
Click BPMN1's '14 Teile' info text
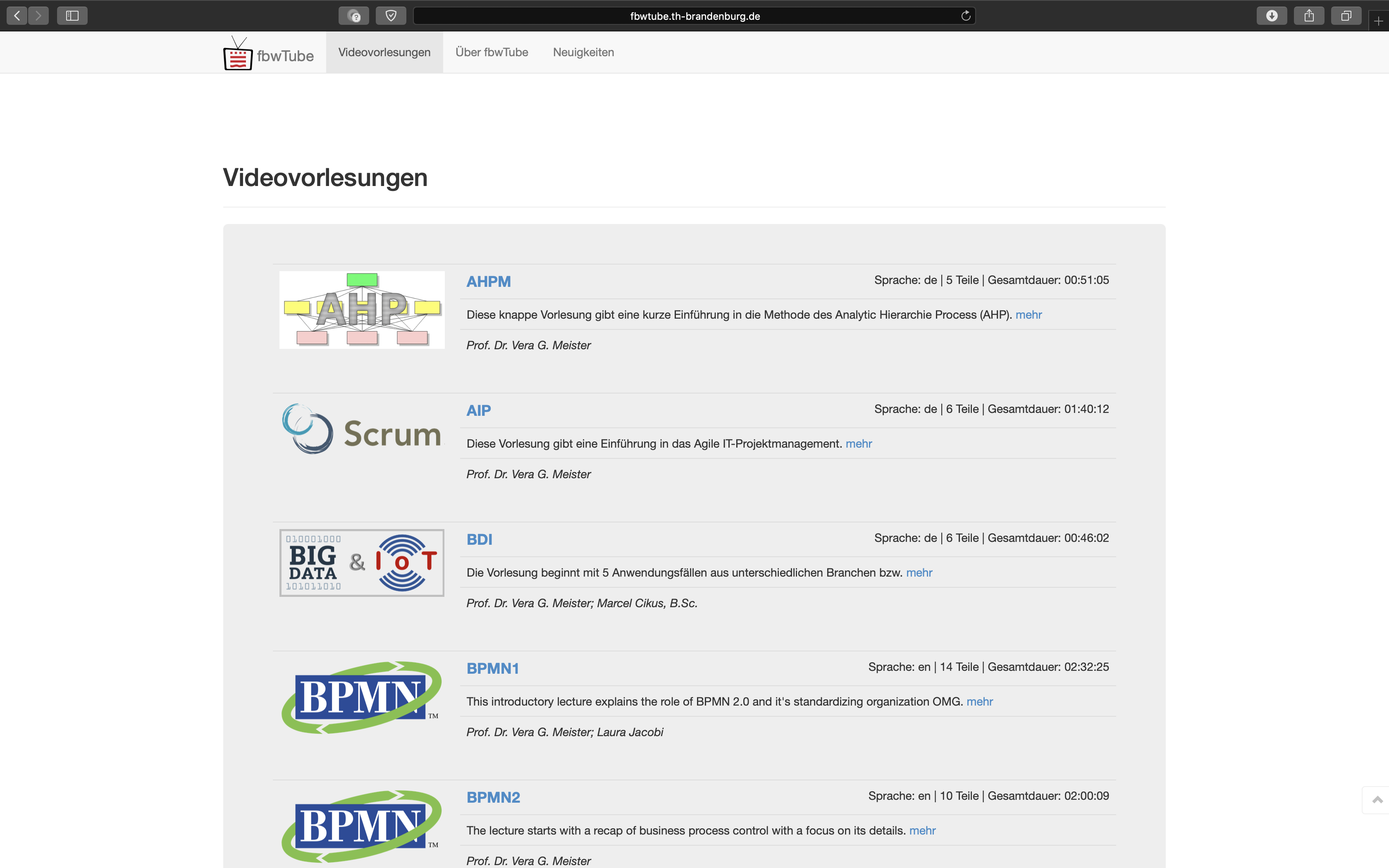click(x=959, y=667)
